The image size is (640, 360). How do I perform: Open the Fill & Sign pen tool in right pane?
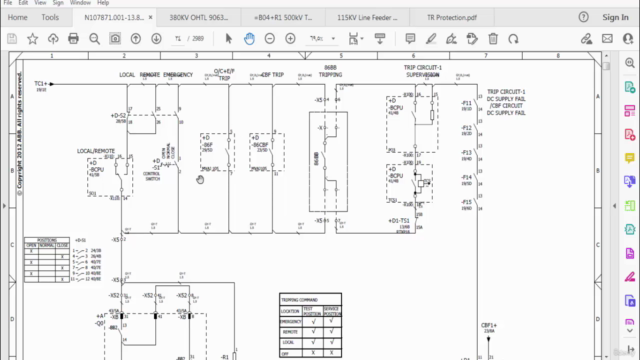[630, 277]
